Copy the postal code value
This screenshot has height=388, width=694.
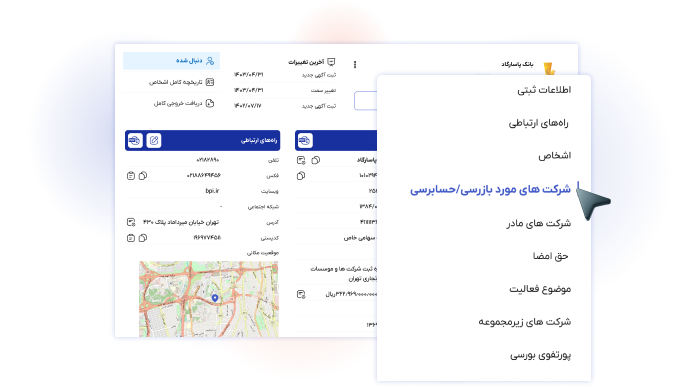[x=143, y=238]
